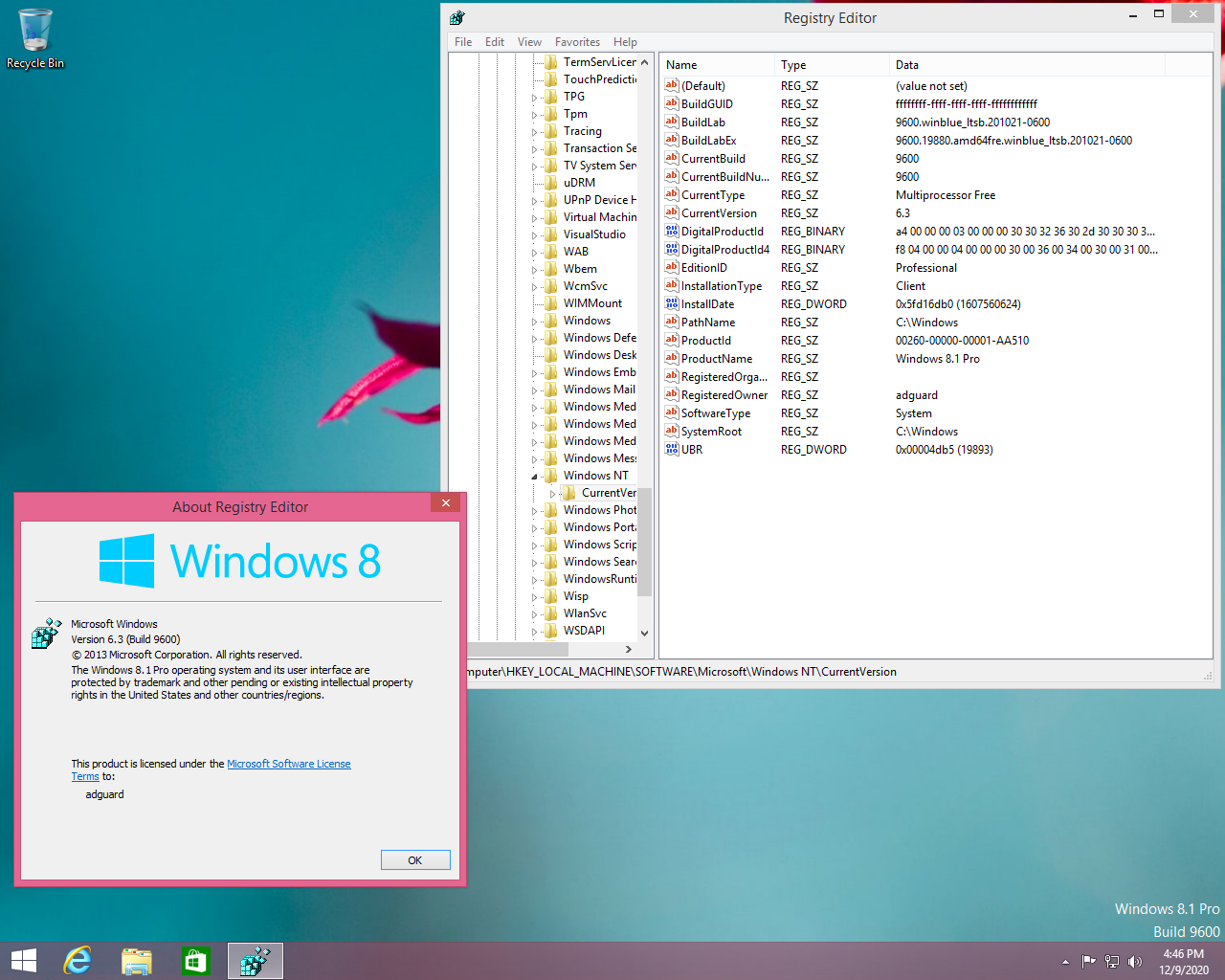Select the EditionID value name
The image size is (1225, 980).
(x=704, y=268)
